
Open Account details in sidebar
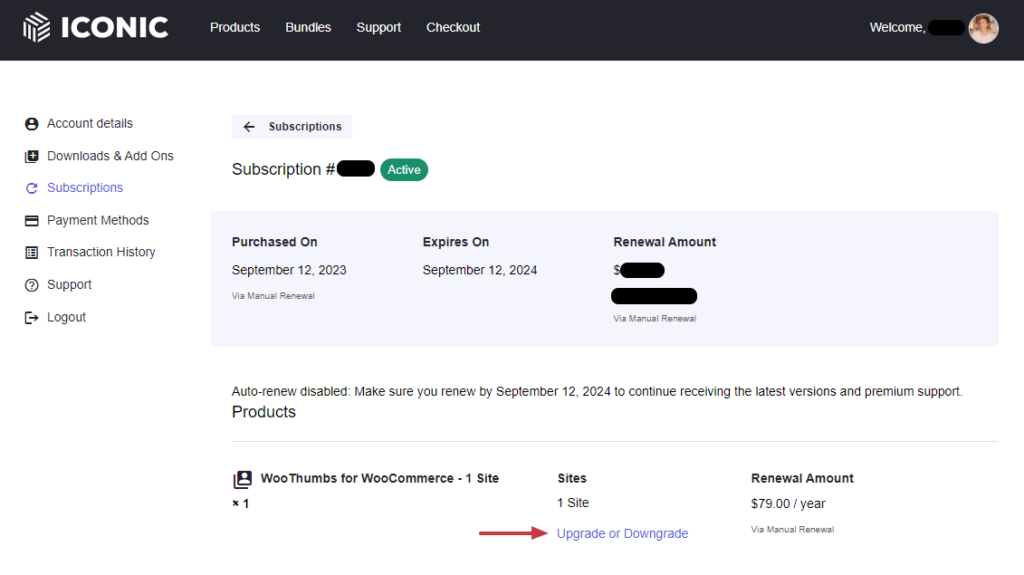[x=89, y=124]
